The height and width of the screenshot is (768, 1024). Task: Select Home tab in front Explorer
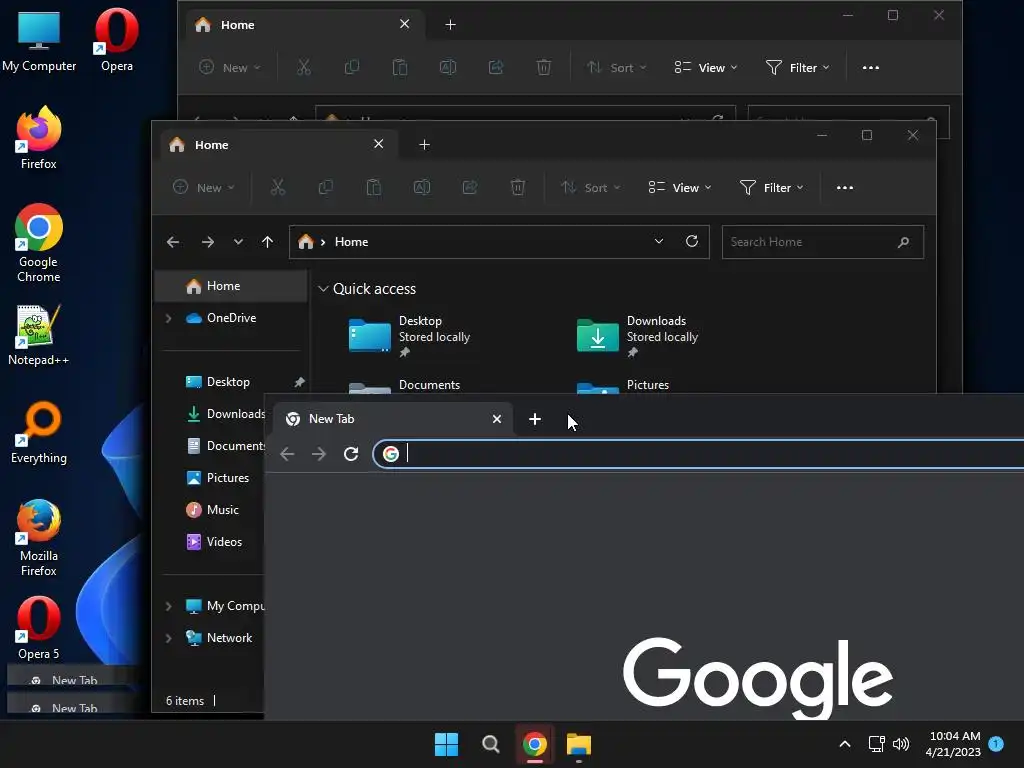point(280,145)
